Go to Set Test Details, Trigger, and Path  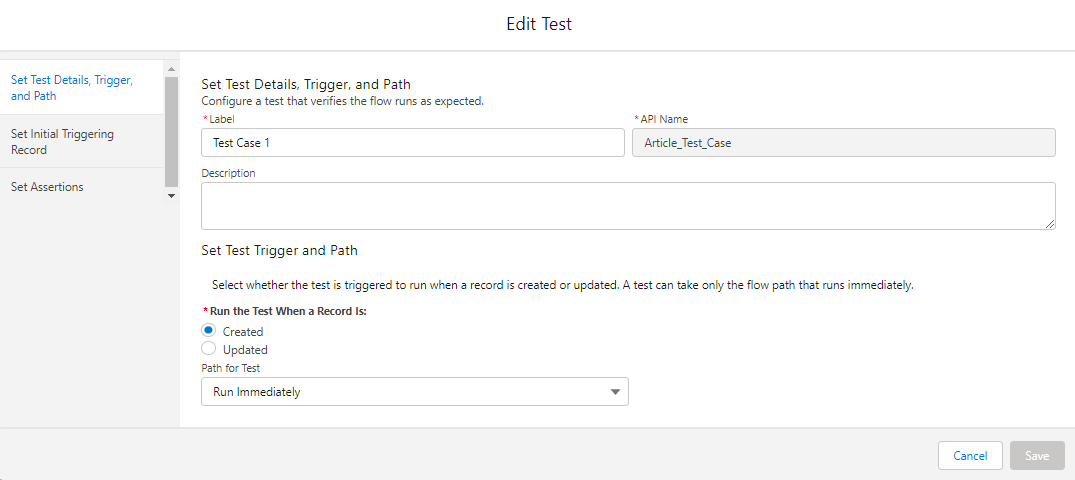[x=71, y=88]
